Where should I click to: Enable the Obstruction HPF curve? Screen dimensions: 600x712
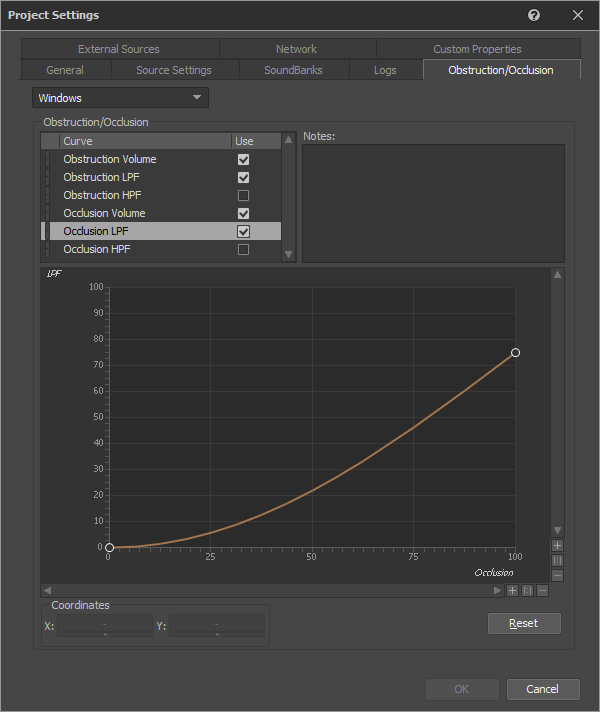tap(243, 196)
